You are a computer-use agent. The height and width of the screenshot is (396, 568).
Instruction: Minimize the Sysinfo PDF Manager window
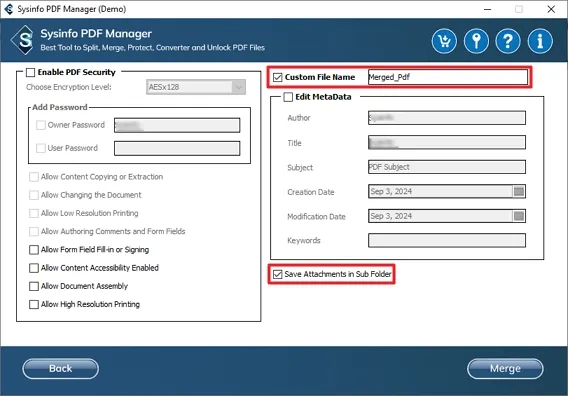point(488,9)
